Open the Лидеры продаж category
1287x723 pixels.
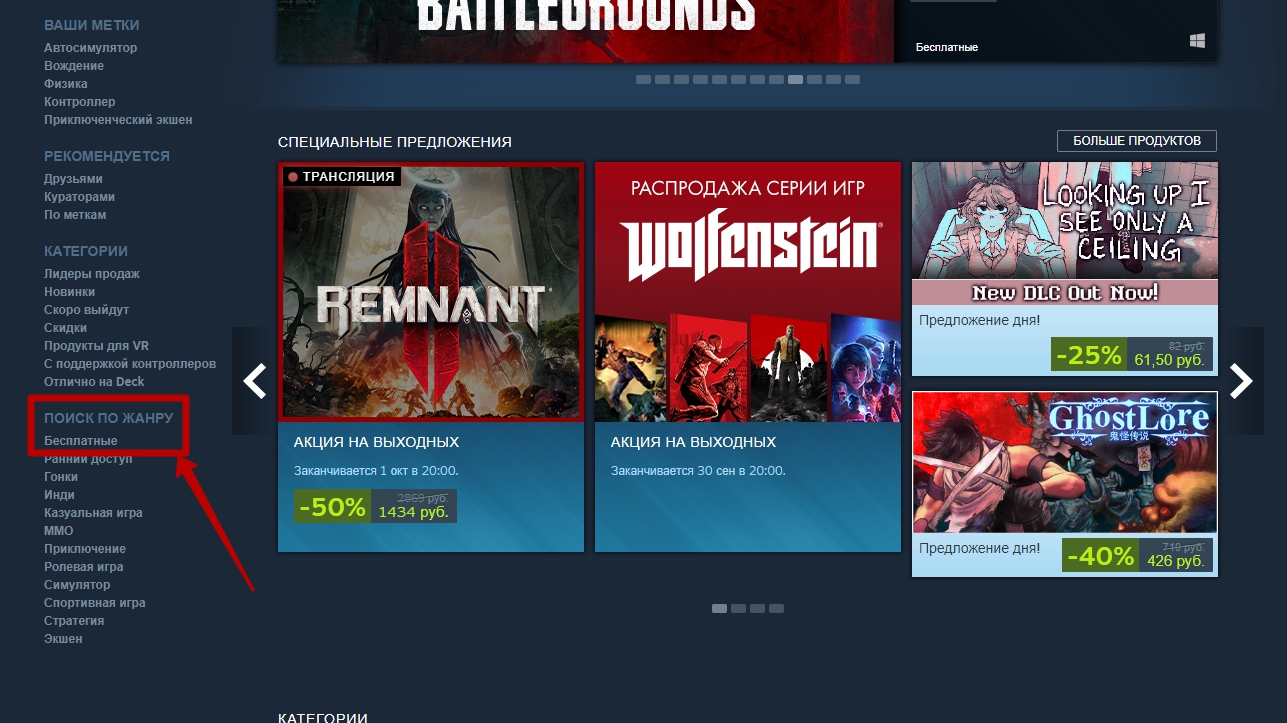pyautogui.click(x=92, y=274)
